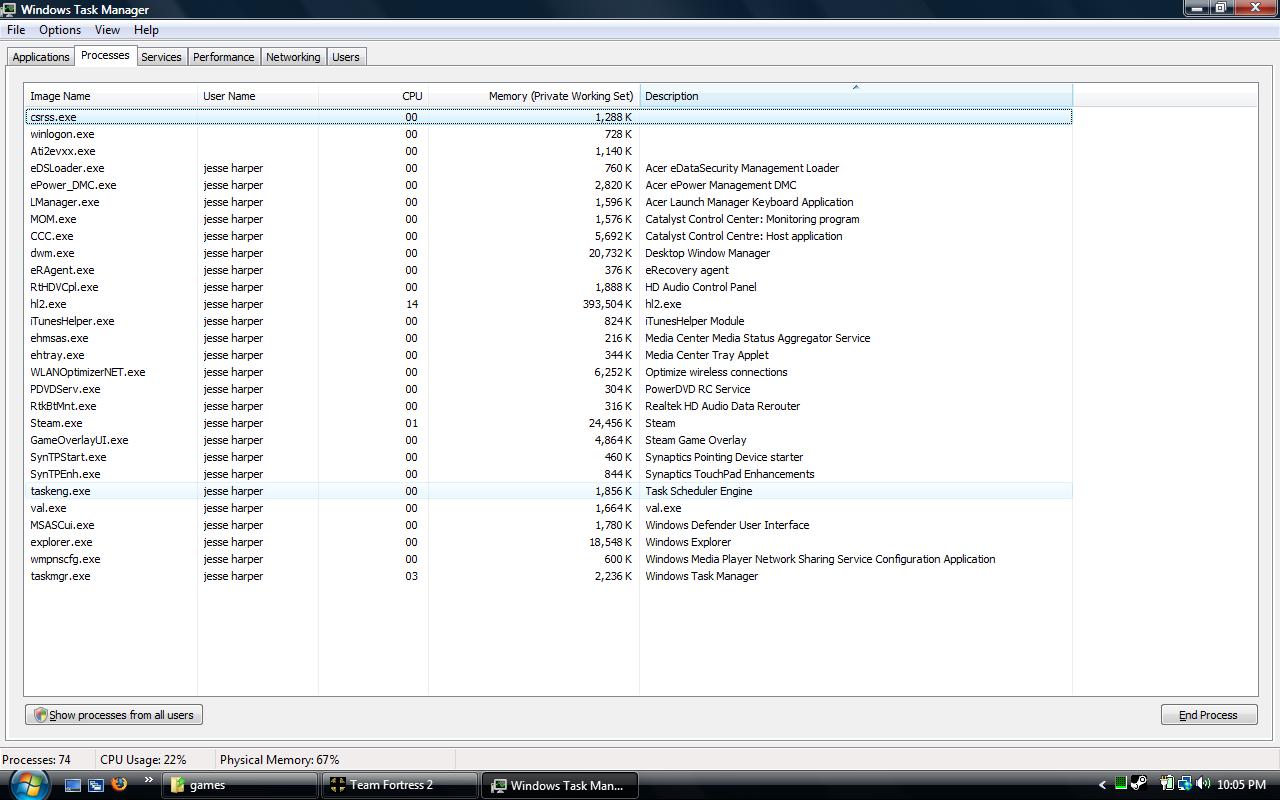Select the Processes tab

[105, 55]
